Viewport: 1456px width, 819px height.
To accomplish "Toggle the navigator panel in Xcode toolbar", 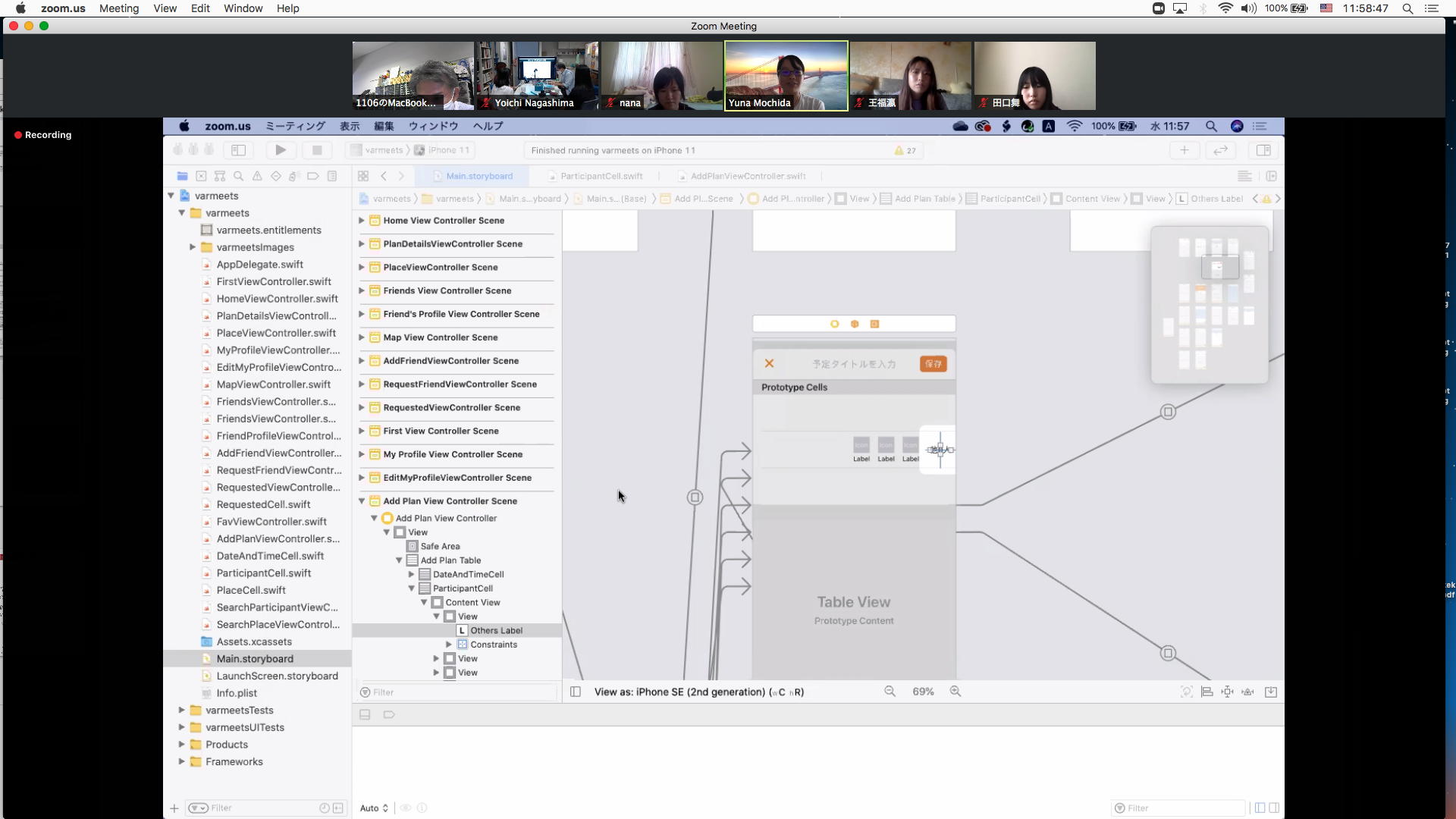I will 238,150.
